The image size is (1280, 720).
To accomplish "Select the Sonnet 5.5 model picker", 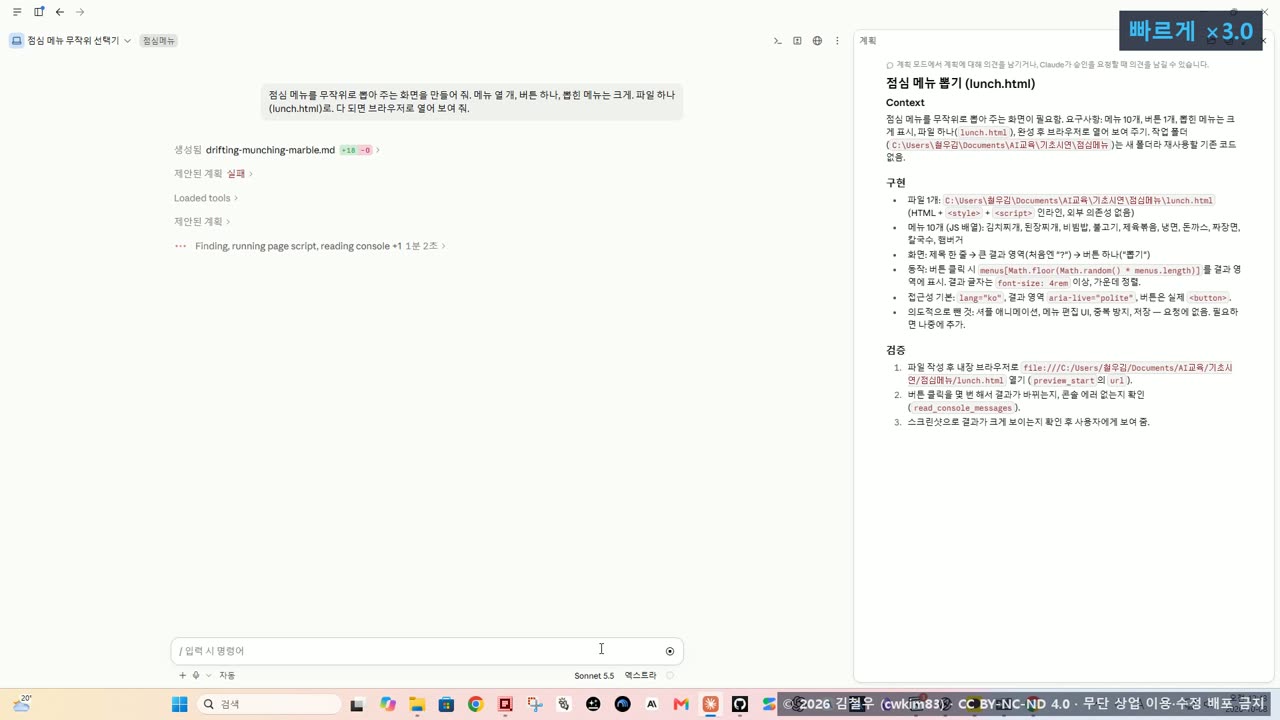I will tap(594, 676).
